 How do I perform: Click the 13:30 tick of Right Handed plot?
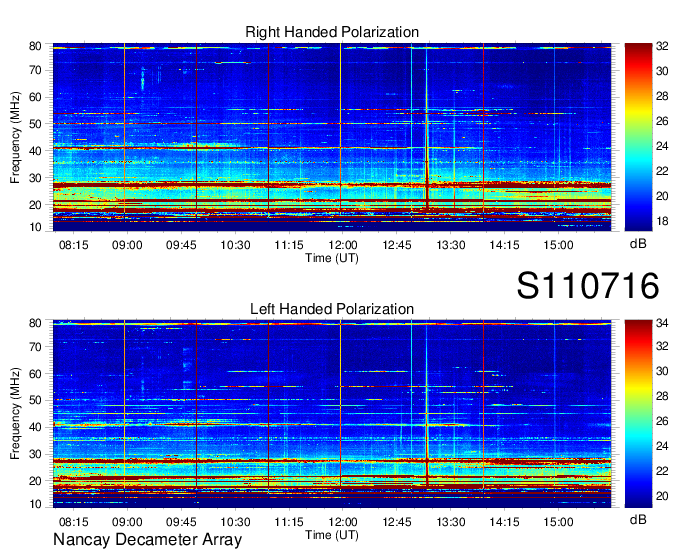point(451,245)
